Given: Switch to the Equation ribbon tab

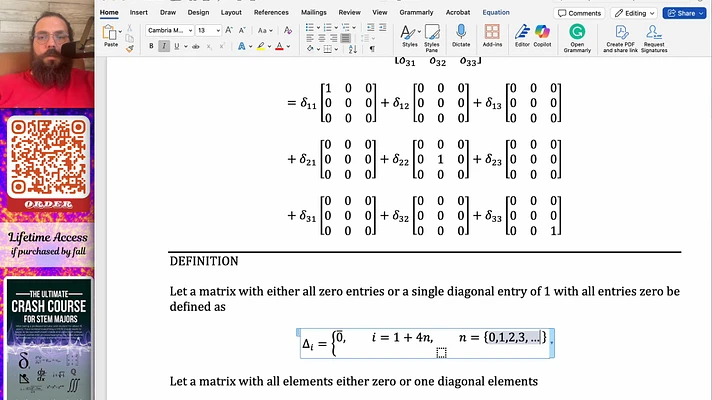Looking at the screenshot, I should 495,13.
